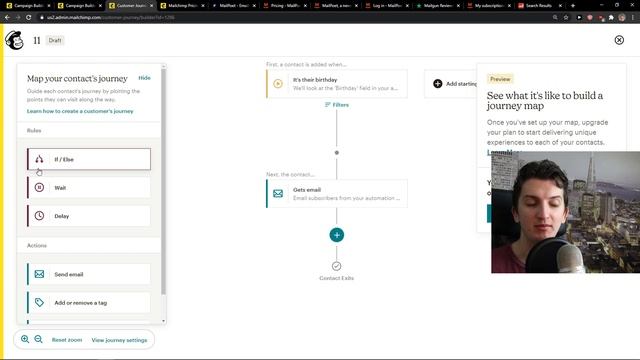Choose the Add or remove a tag icon
Image resolution: width=640 pixels, height=360 pixels.
(x=39, y=302)
